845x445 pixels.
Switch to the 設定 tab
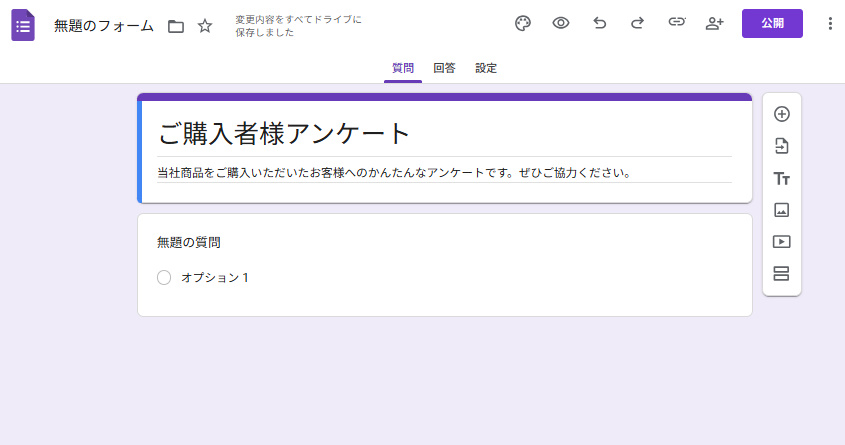(x=486, y=68)
